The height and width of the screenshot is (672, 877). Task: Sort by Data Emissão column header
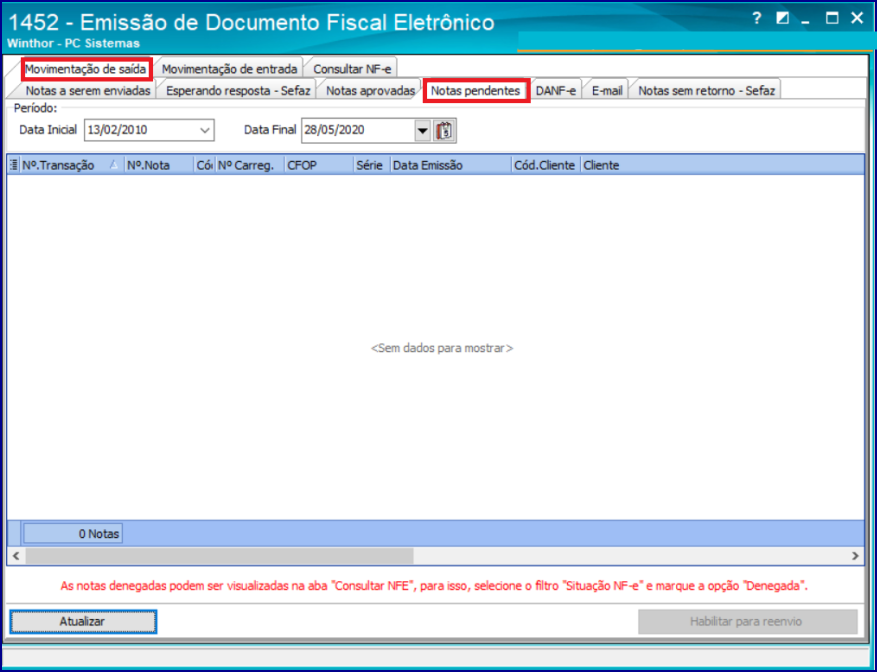click(x=450, y=165)
